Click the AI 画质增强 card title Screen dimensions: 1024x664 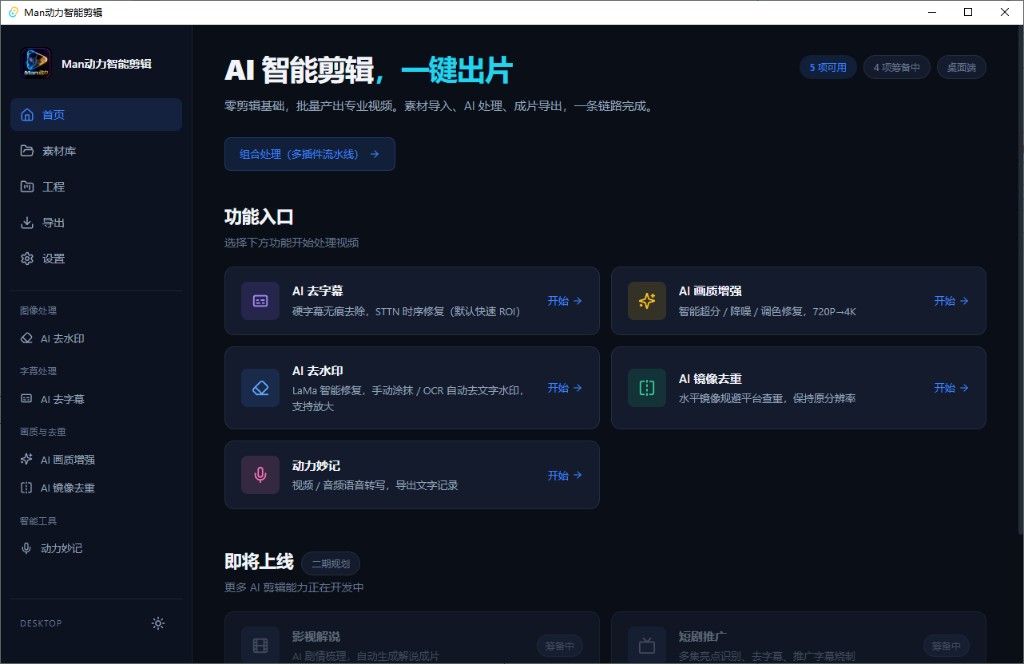[710, 291]
